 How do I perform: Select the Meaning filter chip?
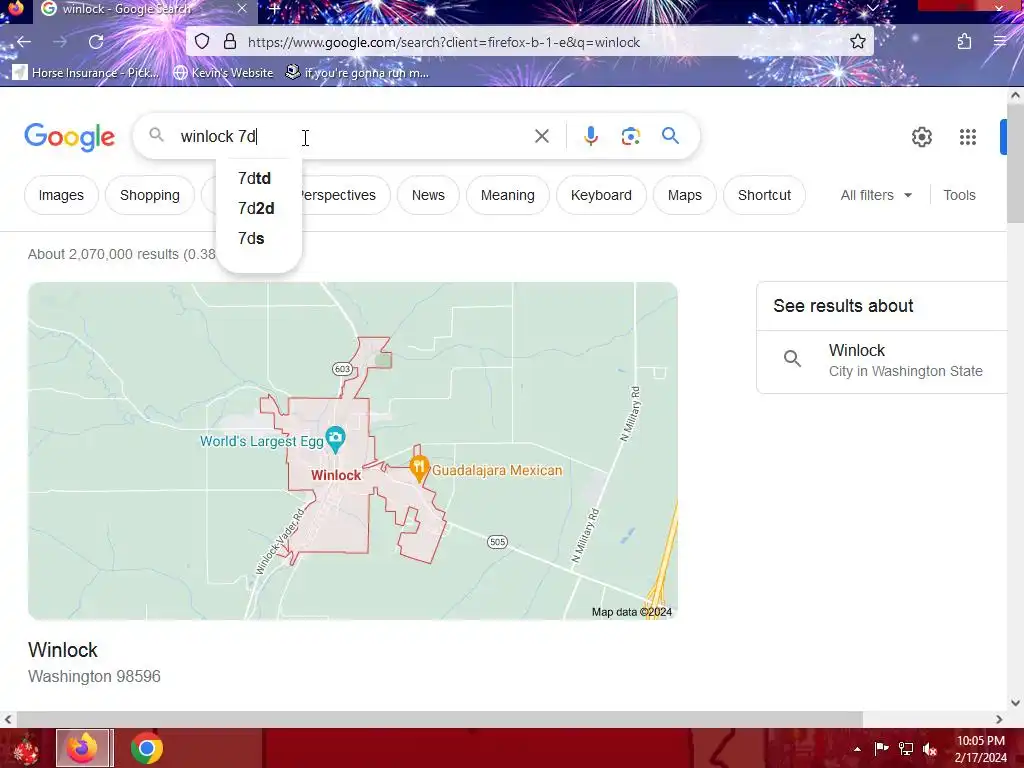click(507, 195)
